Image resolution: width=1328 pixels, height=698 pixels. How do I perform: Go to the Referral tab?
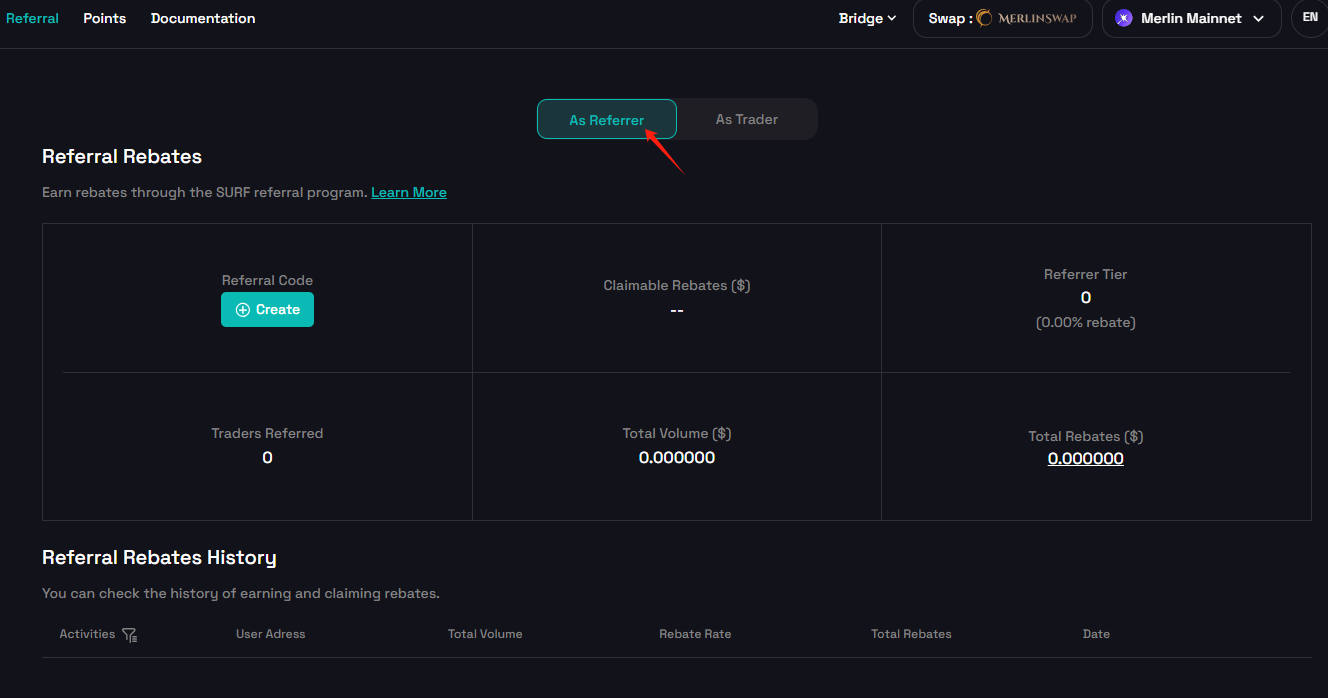click(32, 18)
